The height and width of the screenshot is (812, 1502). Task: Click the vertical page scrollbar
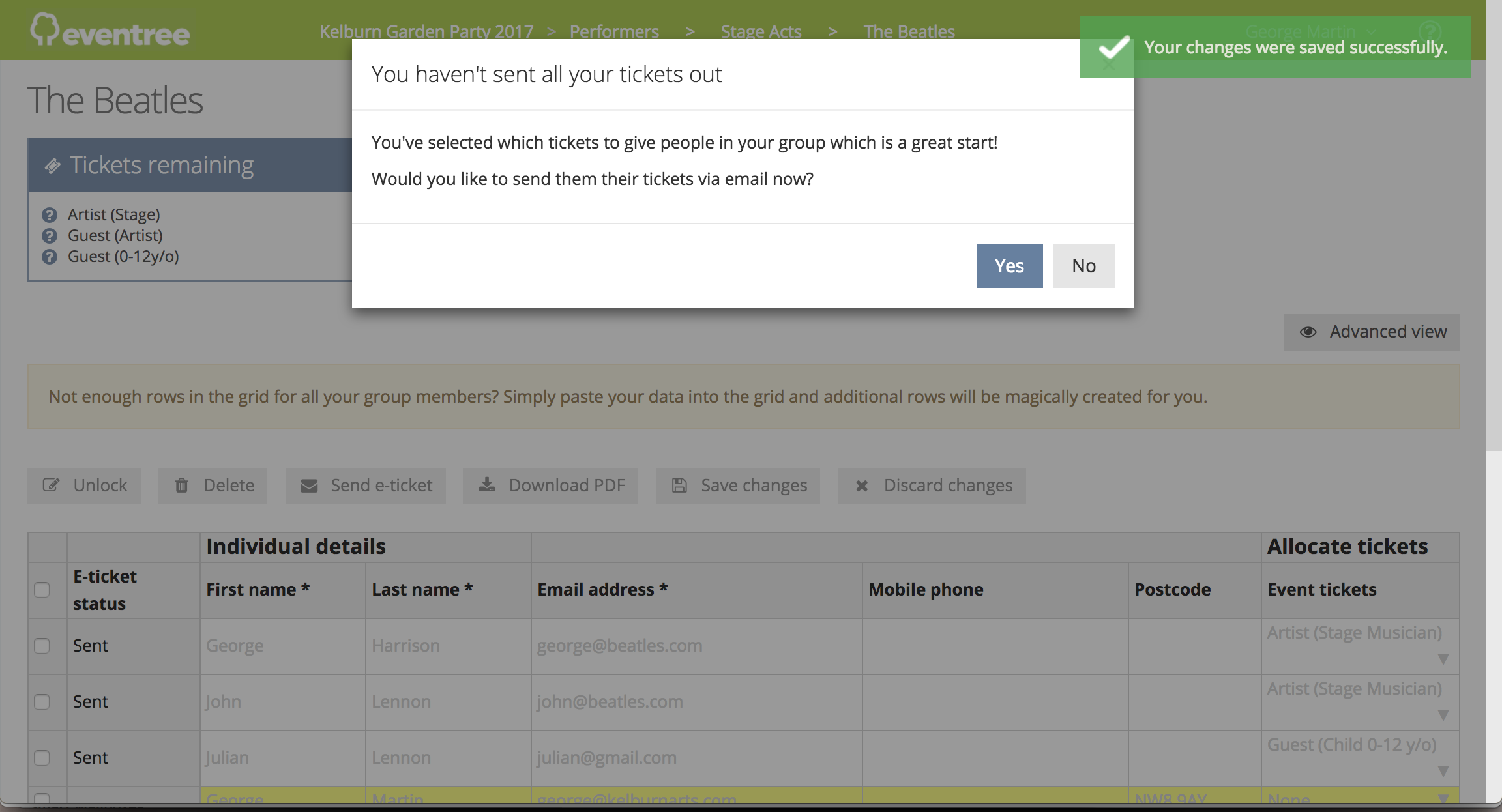(1494, 225)
